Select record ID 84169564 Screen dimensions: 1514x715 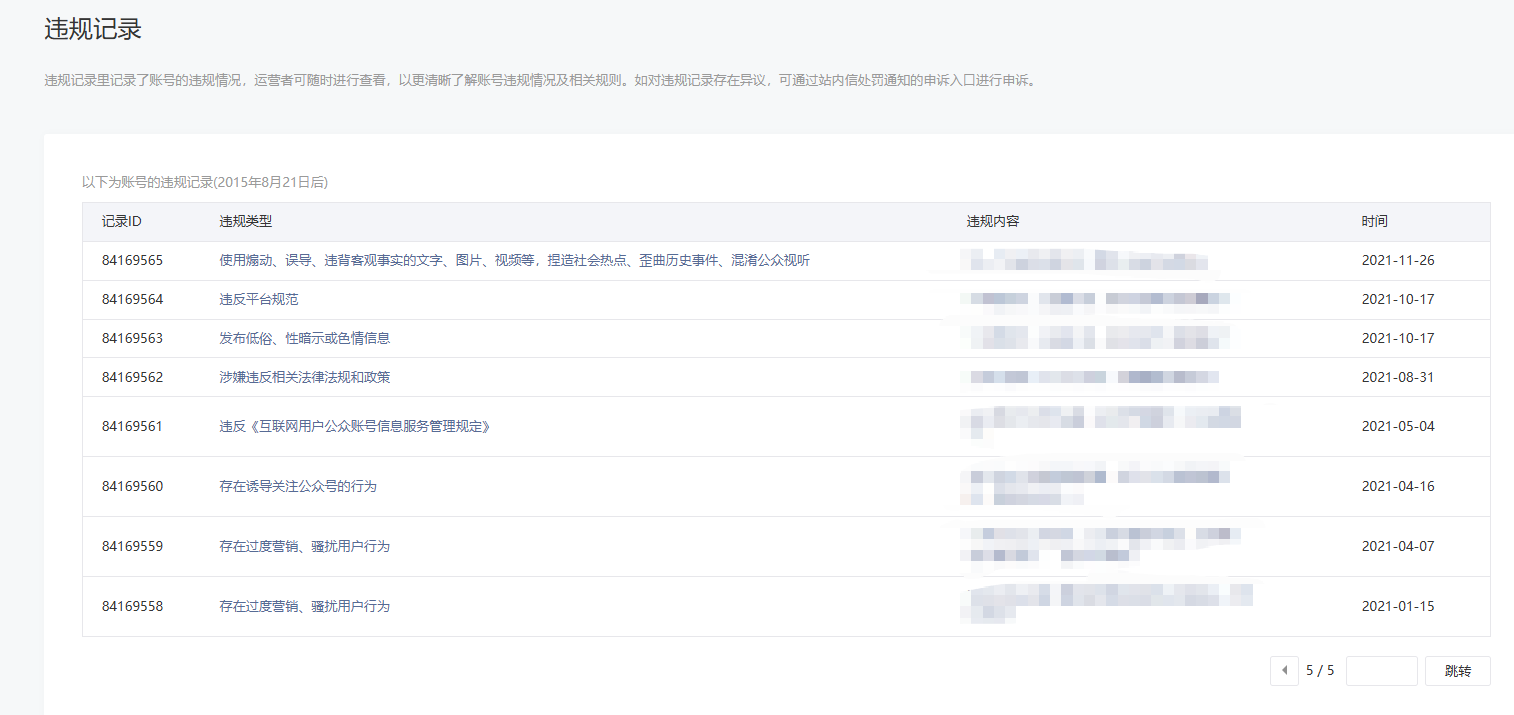tap(132, 299)
